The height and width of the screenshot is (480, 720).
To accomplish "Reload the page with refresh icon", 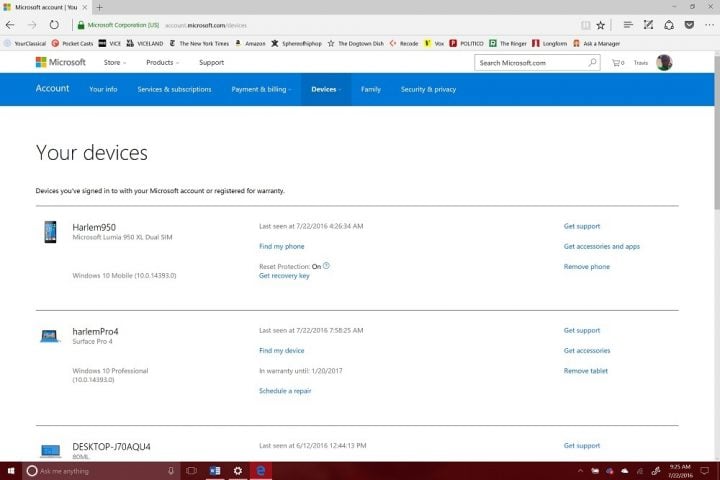I will (54, 25).
